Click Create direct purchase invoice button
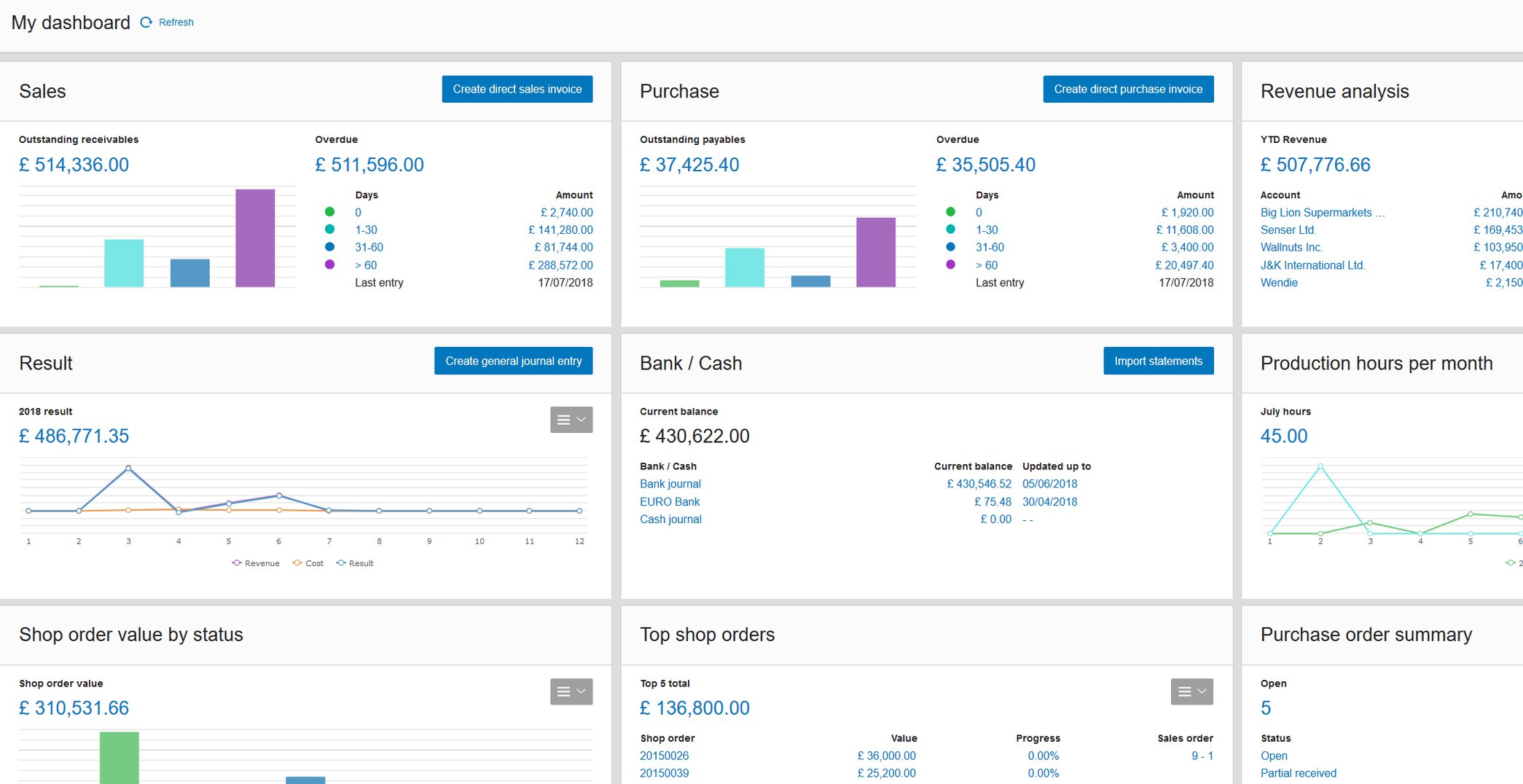This screenshot has width=1523, height=784. pos(1127,89)
